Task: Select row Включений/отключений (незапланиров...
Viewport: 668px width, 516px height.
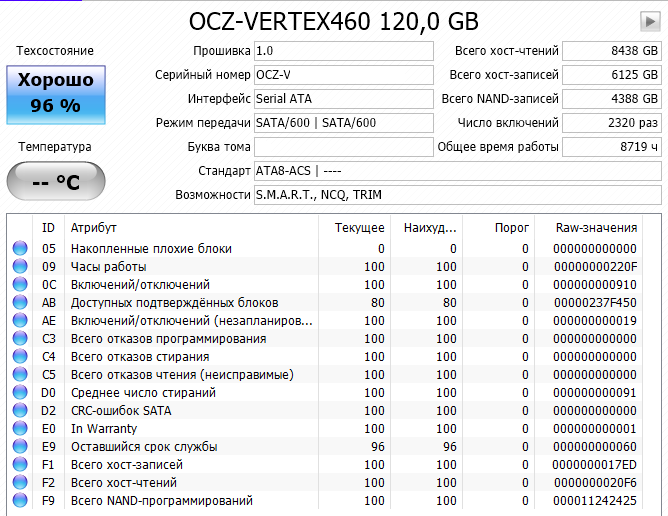Action: pyautogui.click(x=327, y=320)
